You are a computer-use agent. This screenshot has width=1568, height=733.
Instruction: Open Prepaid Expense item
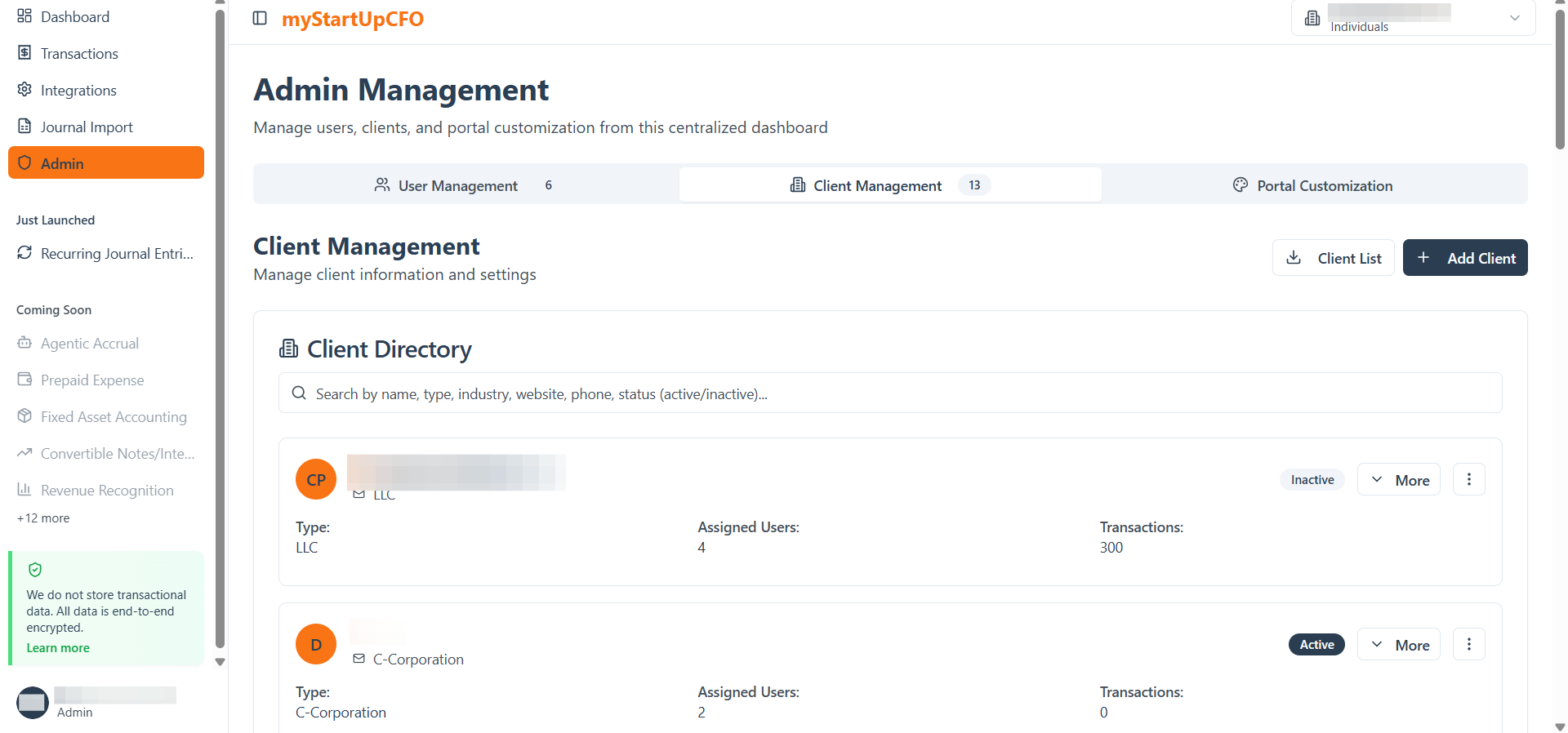click(x=106, y=380)
